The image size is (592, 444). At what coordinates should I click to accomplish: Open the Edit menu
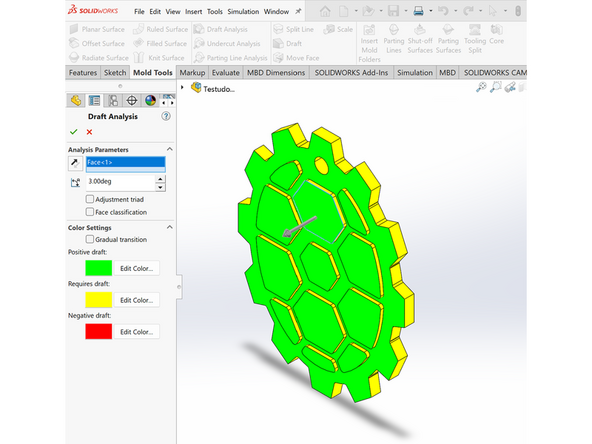[x=155, y=12]
